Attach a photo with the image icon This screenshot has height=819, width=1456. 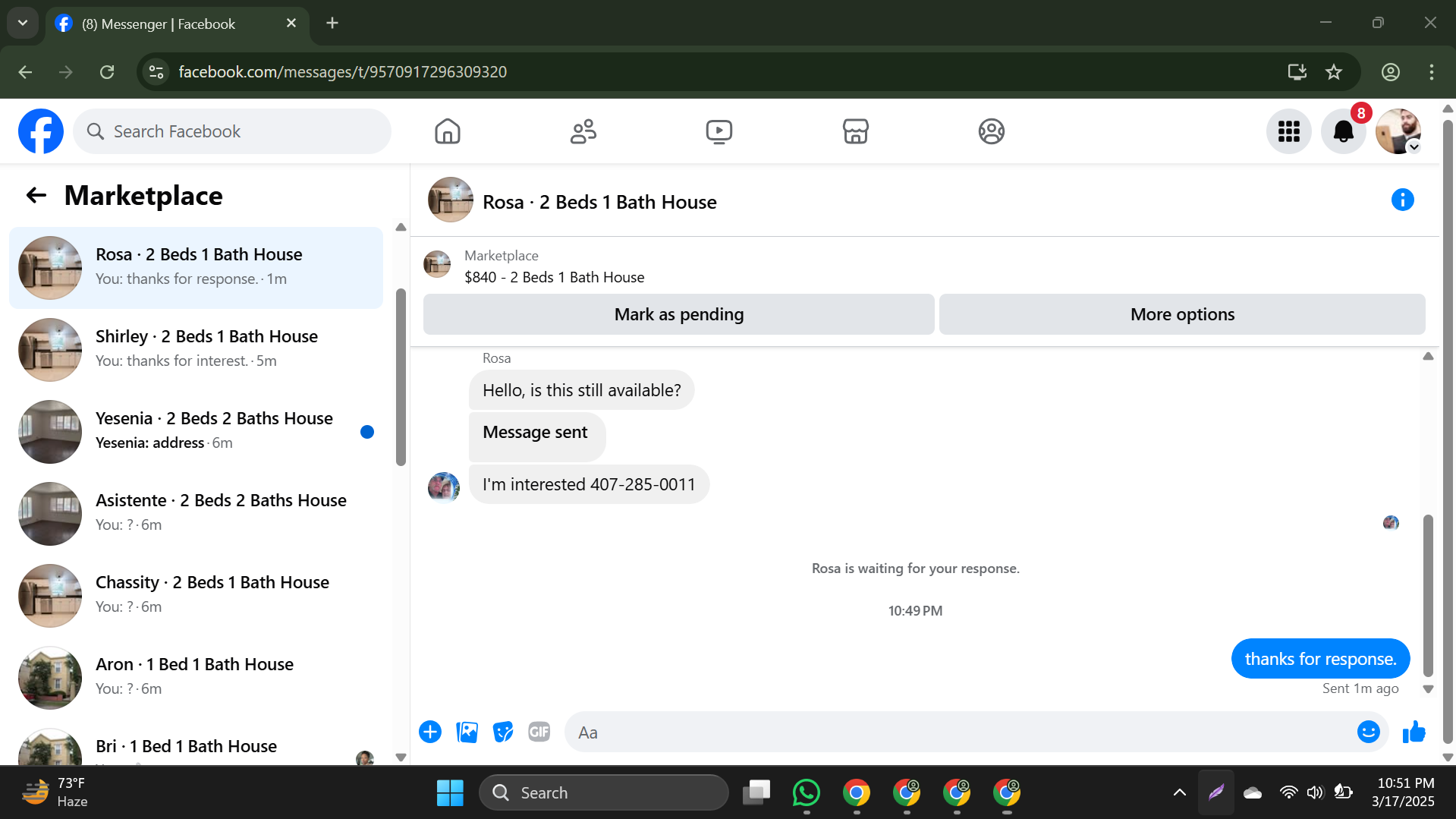[467, 732]
